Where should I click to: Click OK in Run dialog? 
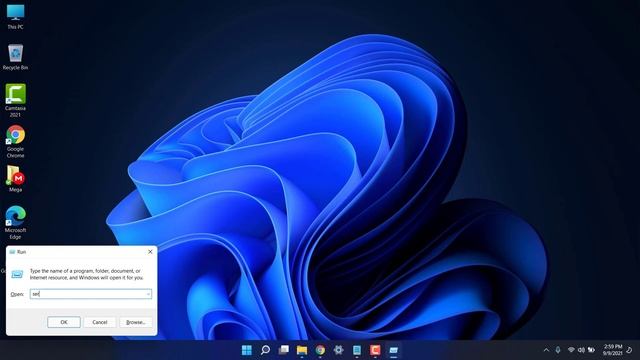[64, 322]
